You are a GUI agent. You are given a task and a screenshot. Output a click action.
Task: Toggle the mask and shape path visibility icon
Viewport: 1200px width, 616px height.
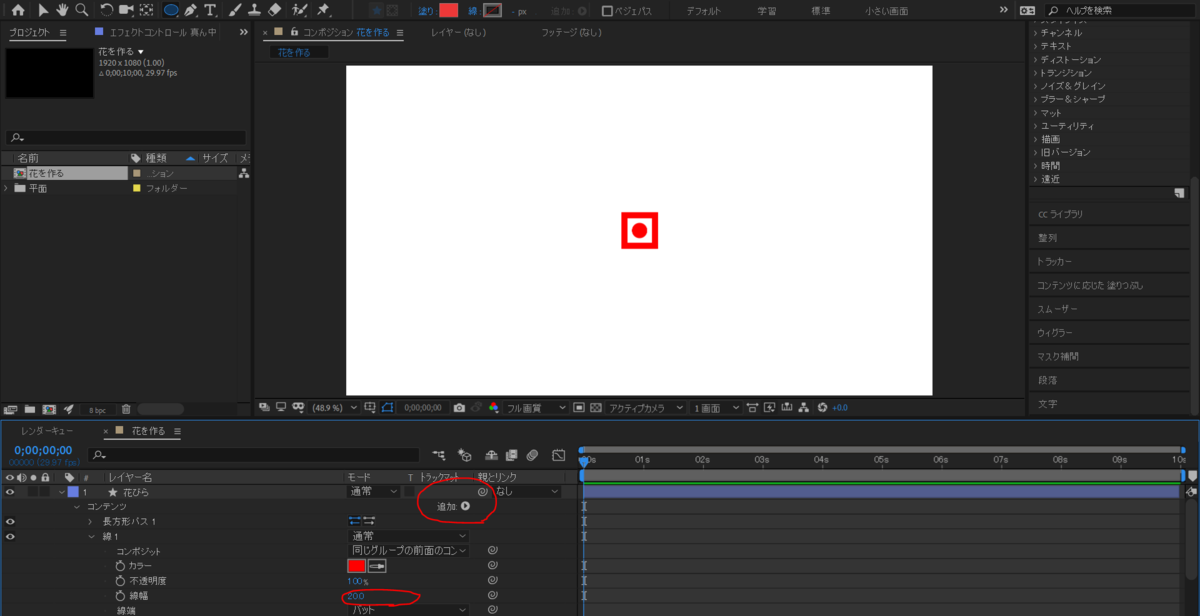(x=388, y=408)
